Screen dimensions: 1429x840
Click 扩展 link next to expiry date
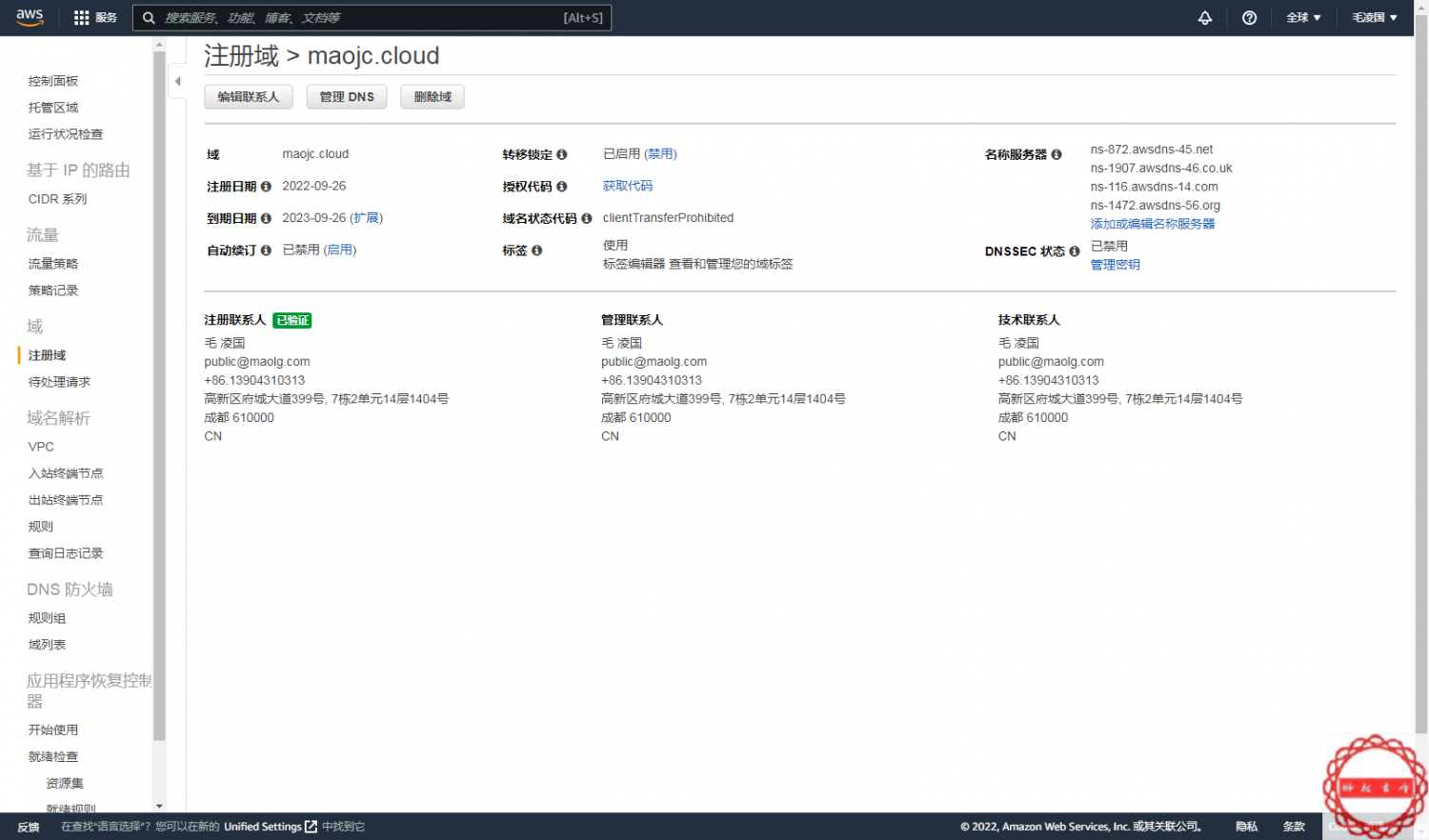point(366,218)
